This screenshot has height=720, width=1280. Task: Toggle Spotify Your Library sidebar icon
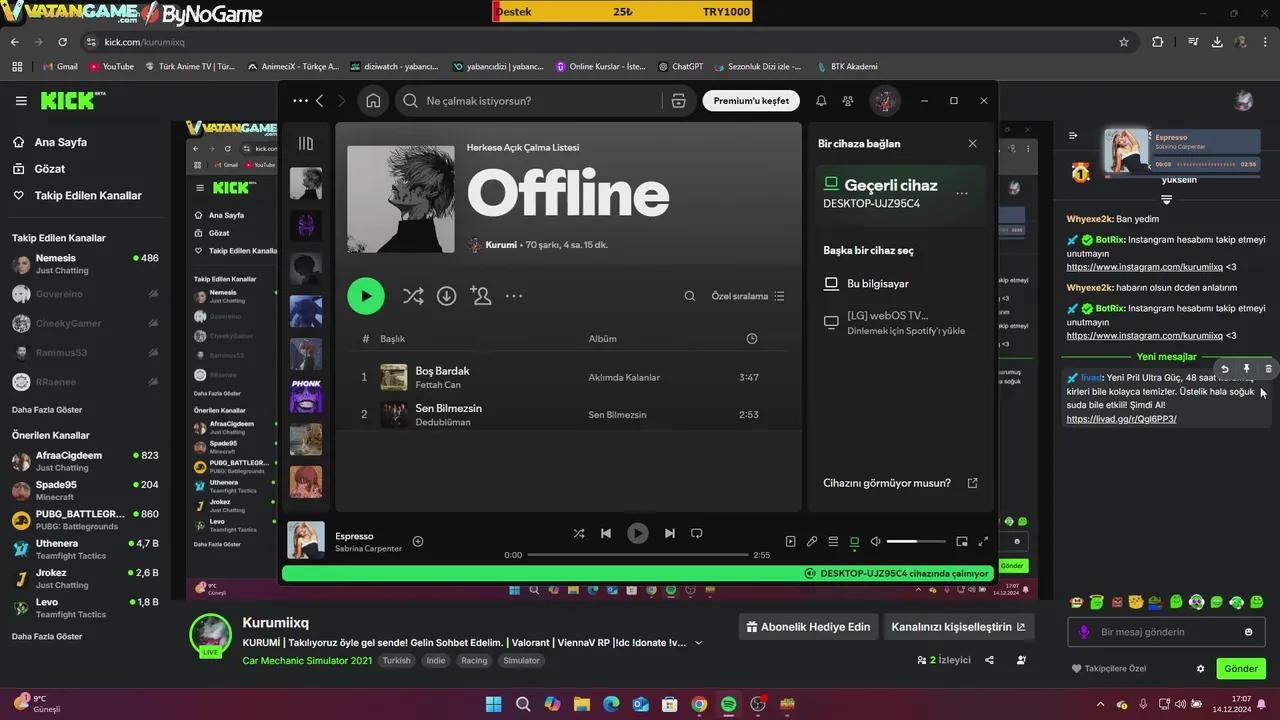[306, 144]
